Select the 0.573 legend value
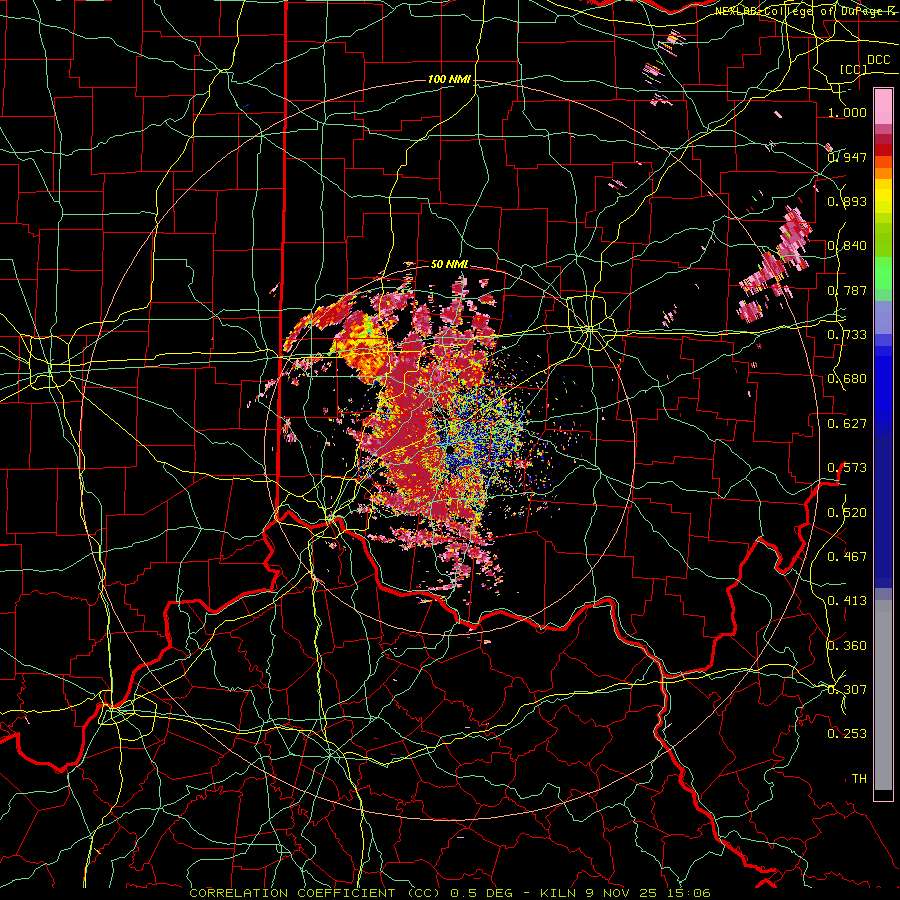 pyautogui.click(x=847, y=468)
